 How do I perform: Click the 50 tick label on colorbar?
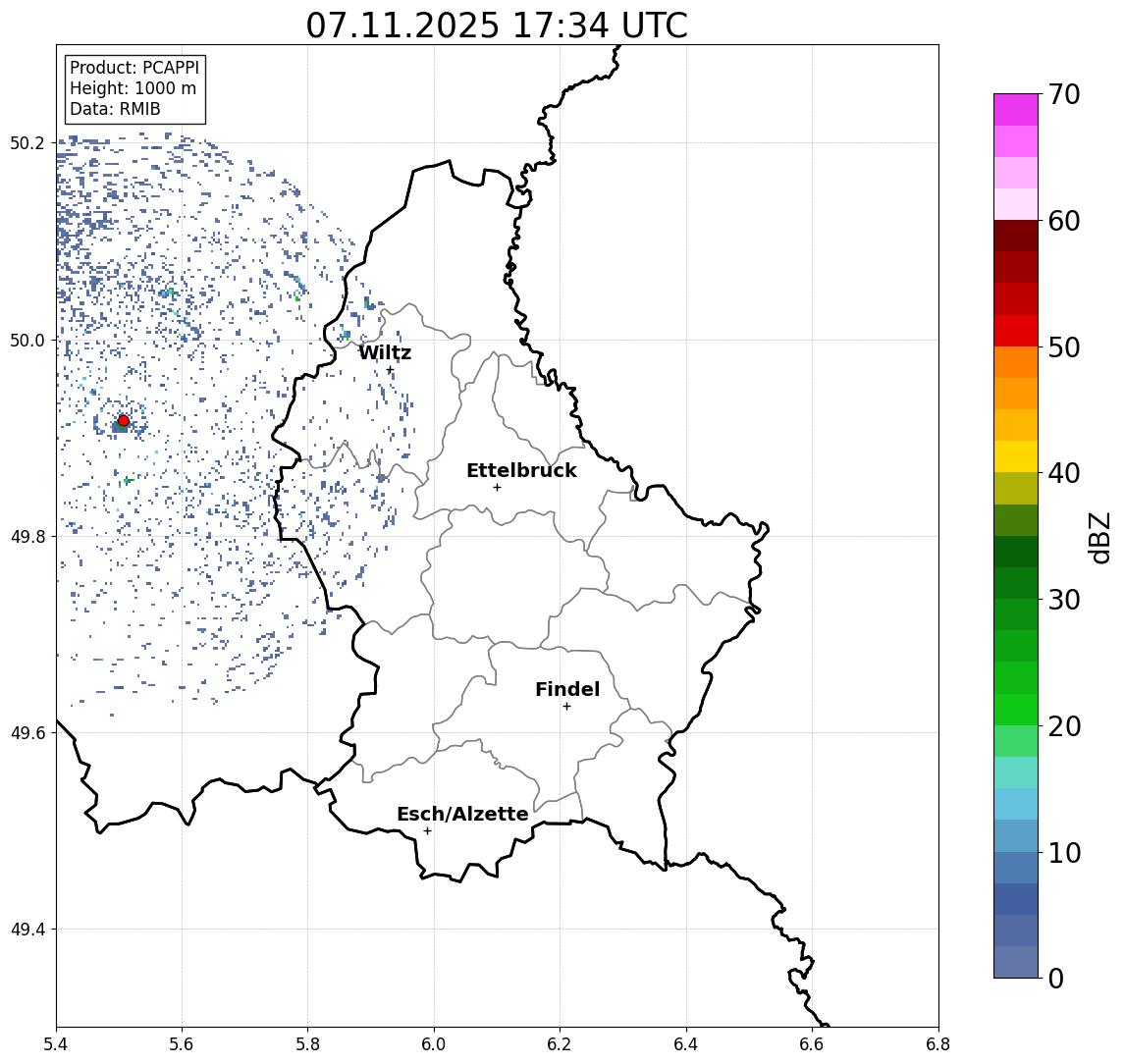(1064, 347)
